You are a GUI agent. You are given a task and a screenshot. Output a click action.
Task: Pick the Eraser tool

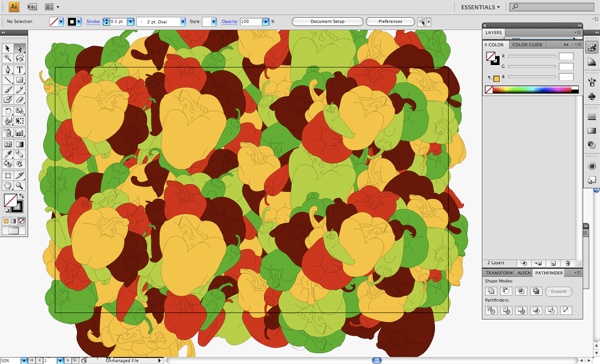pos(20,100)
